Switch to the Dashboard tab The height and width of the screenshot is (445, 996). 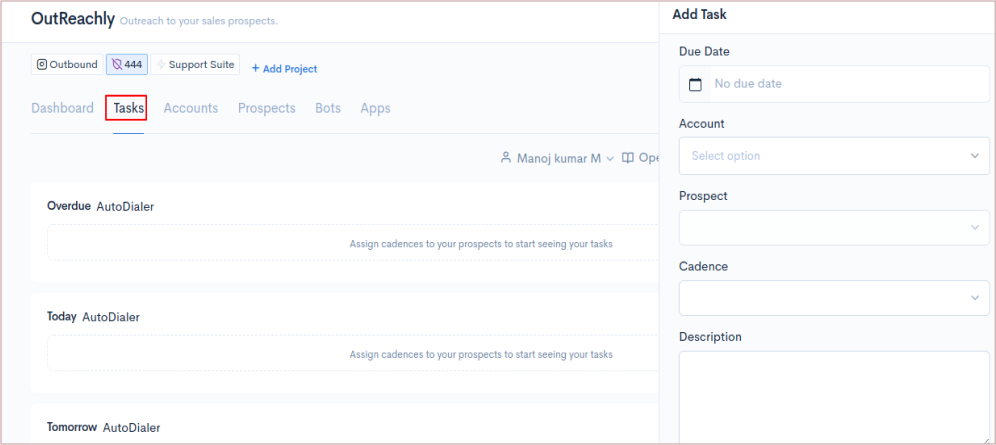click(62, 108)
